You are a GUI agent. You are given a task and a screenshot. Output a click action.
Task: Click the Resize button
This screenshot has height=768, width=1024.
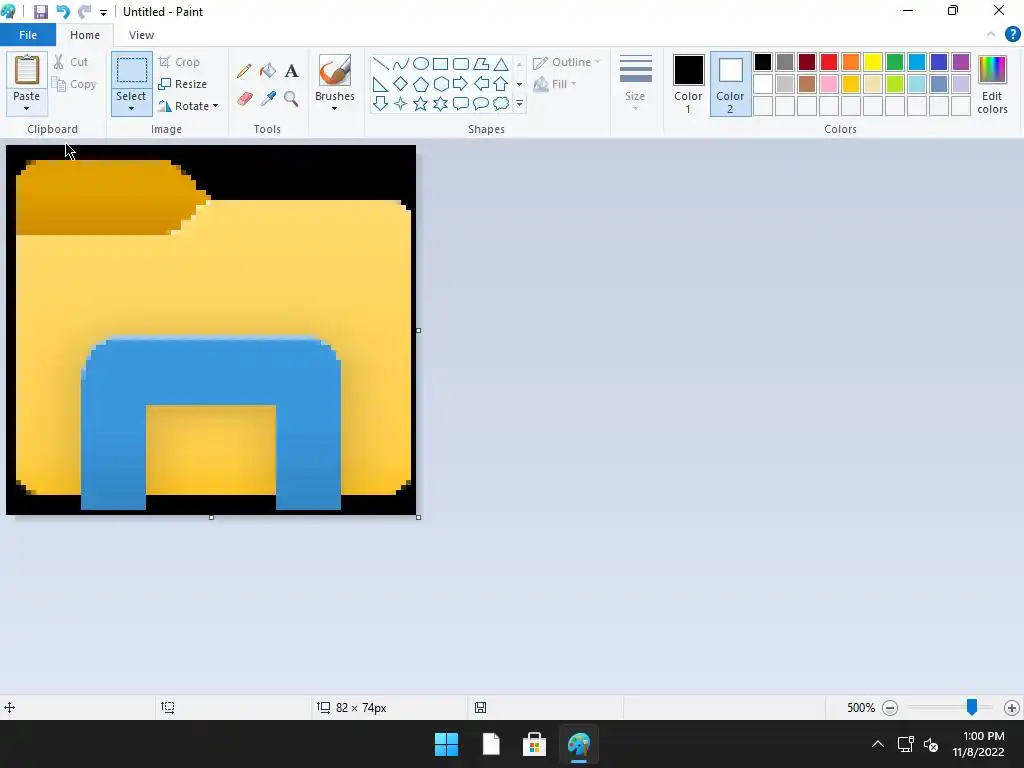tap(183, 84)
